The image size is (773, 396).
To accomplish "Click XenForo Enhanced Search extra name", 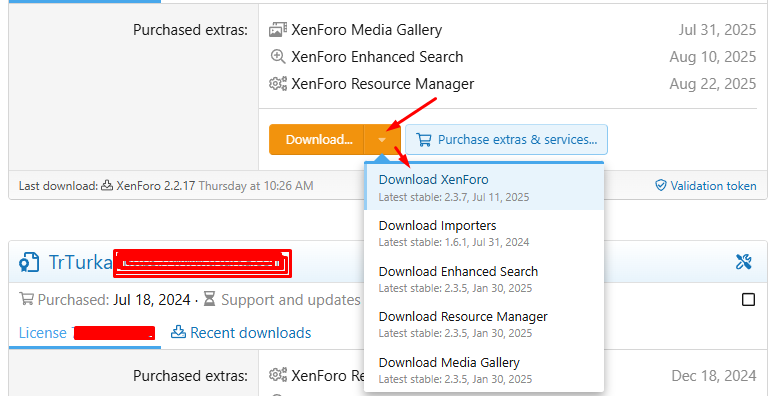I will click(377, 57).
